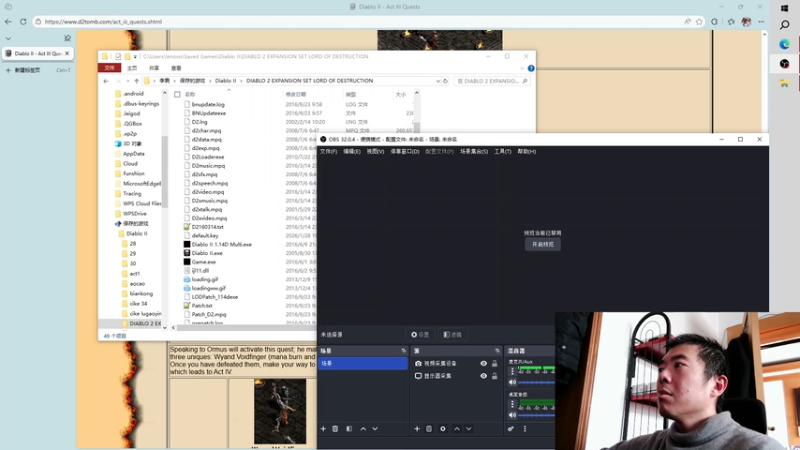Expand the Explorer ribbon chevron
This screenshot has height=450, width=800.
521,68
